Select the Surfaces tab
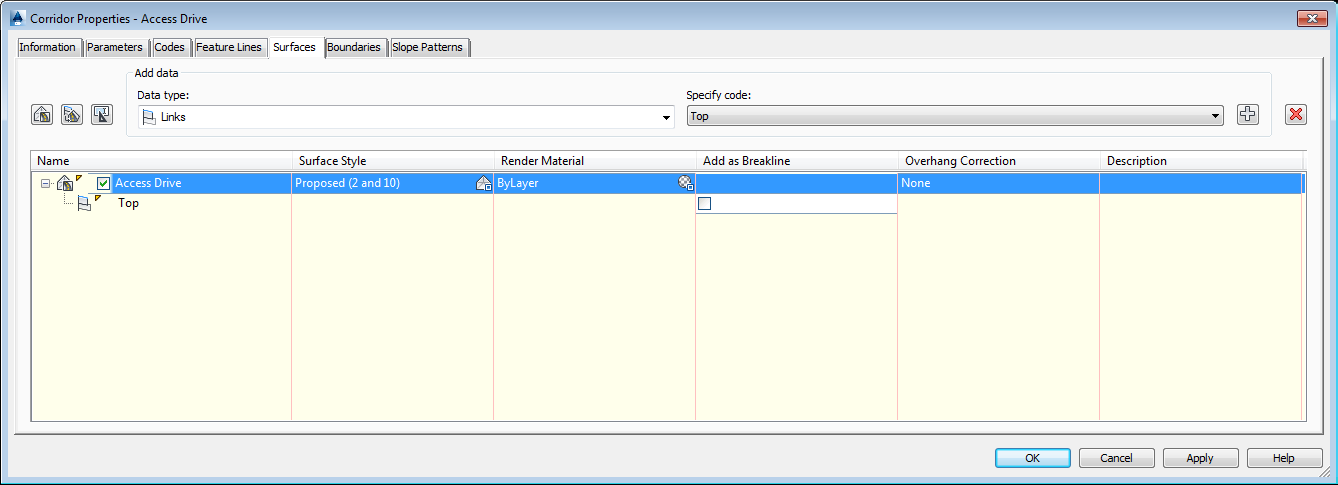The width and height of the screenshot is (1338, 485). pyautogui.click(x=294, y=46)
